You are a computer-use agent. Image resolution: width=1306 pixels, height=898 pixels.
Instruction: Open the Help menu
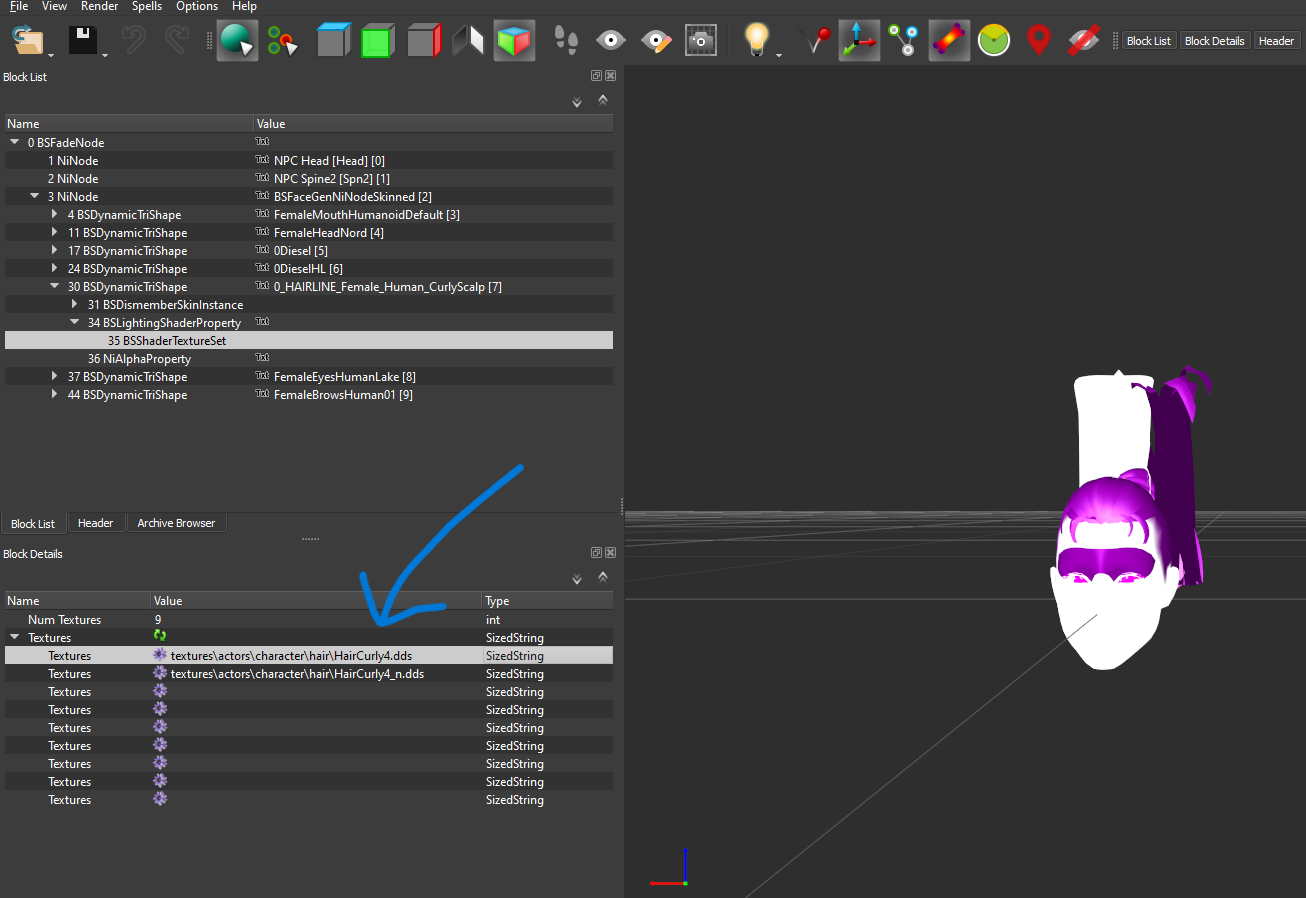(244, 6)
